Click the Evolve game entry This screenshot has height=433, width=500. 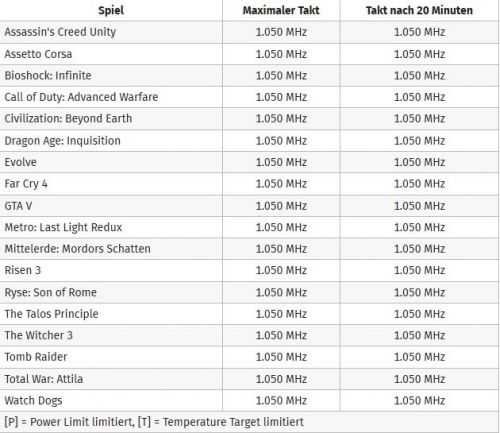pos(20,162)
